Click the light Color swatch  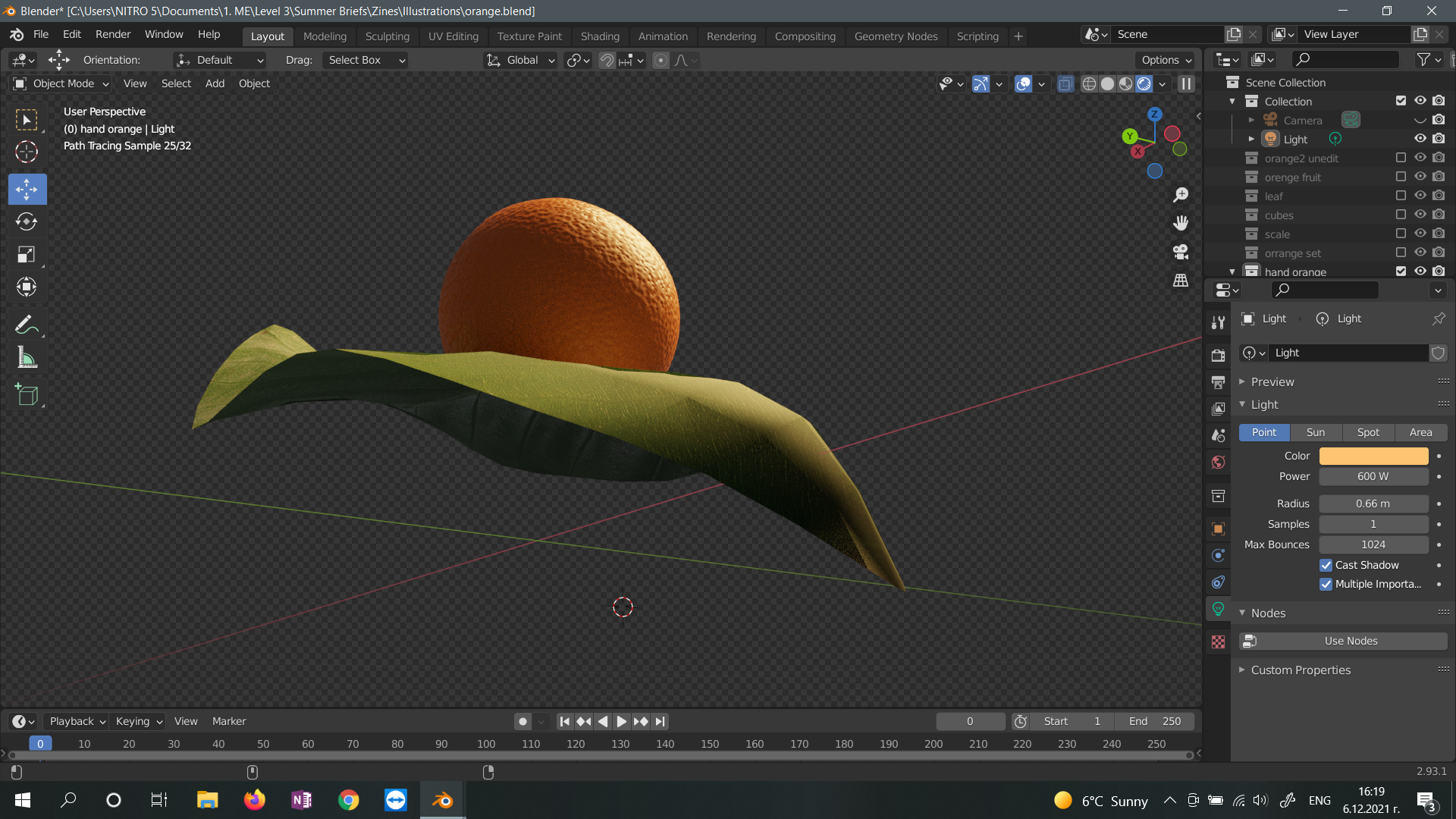point(1373,456)
